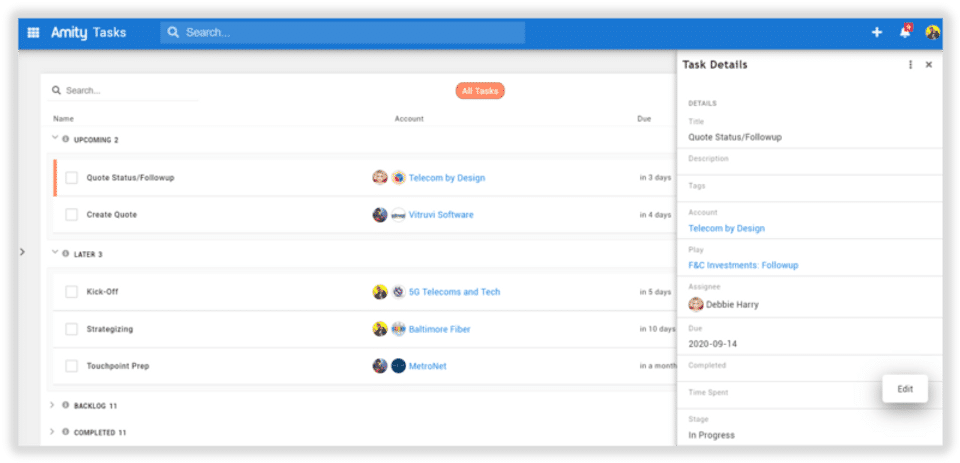The width and height of the screenshot is (960, 463).
Task: Open the Vitruvi Software account link
Action: coord(441,215)
